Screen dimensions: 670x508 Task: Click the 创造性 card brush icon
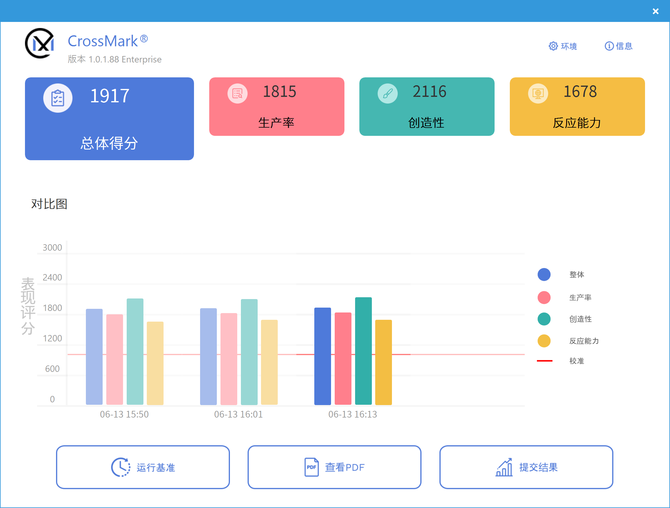click(387, 93)
